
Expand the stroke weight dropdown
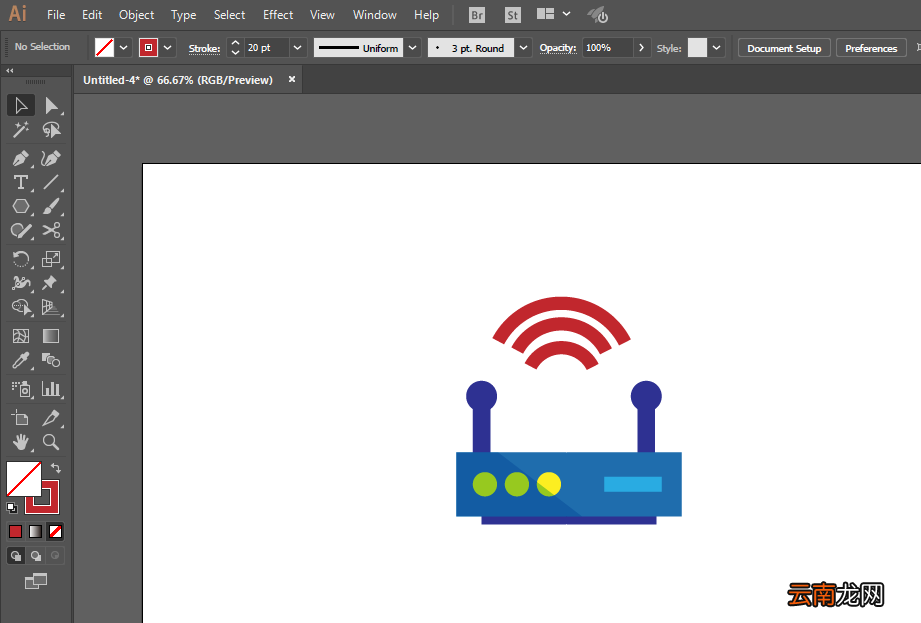point(297,48)
